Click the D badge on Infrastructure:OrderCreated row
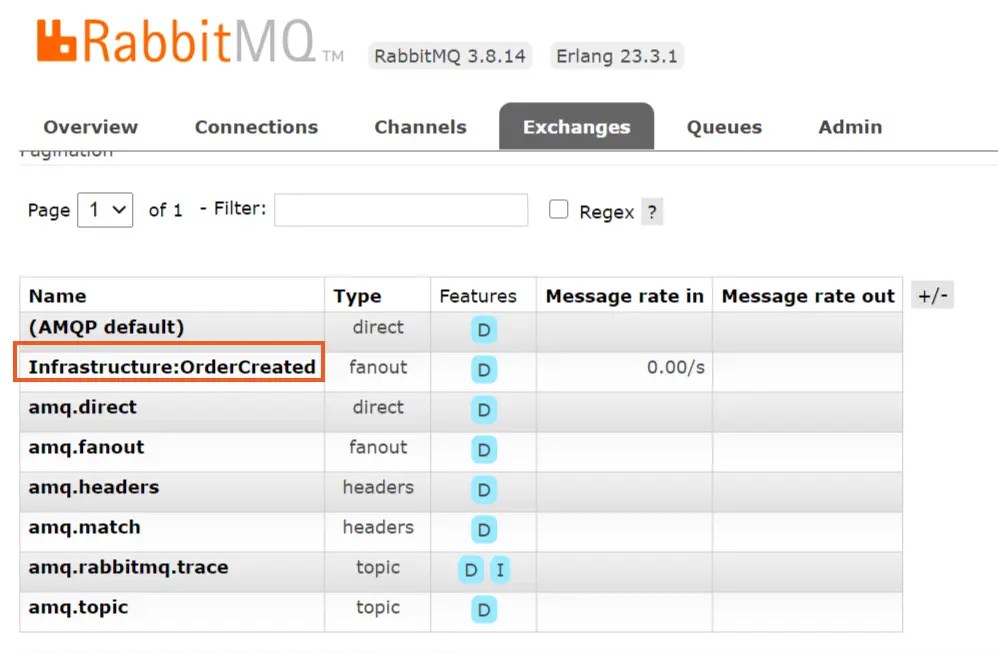This screenshot has height=653, width=998. (483, 369)
